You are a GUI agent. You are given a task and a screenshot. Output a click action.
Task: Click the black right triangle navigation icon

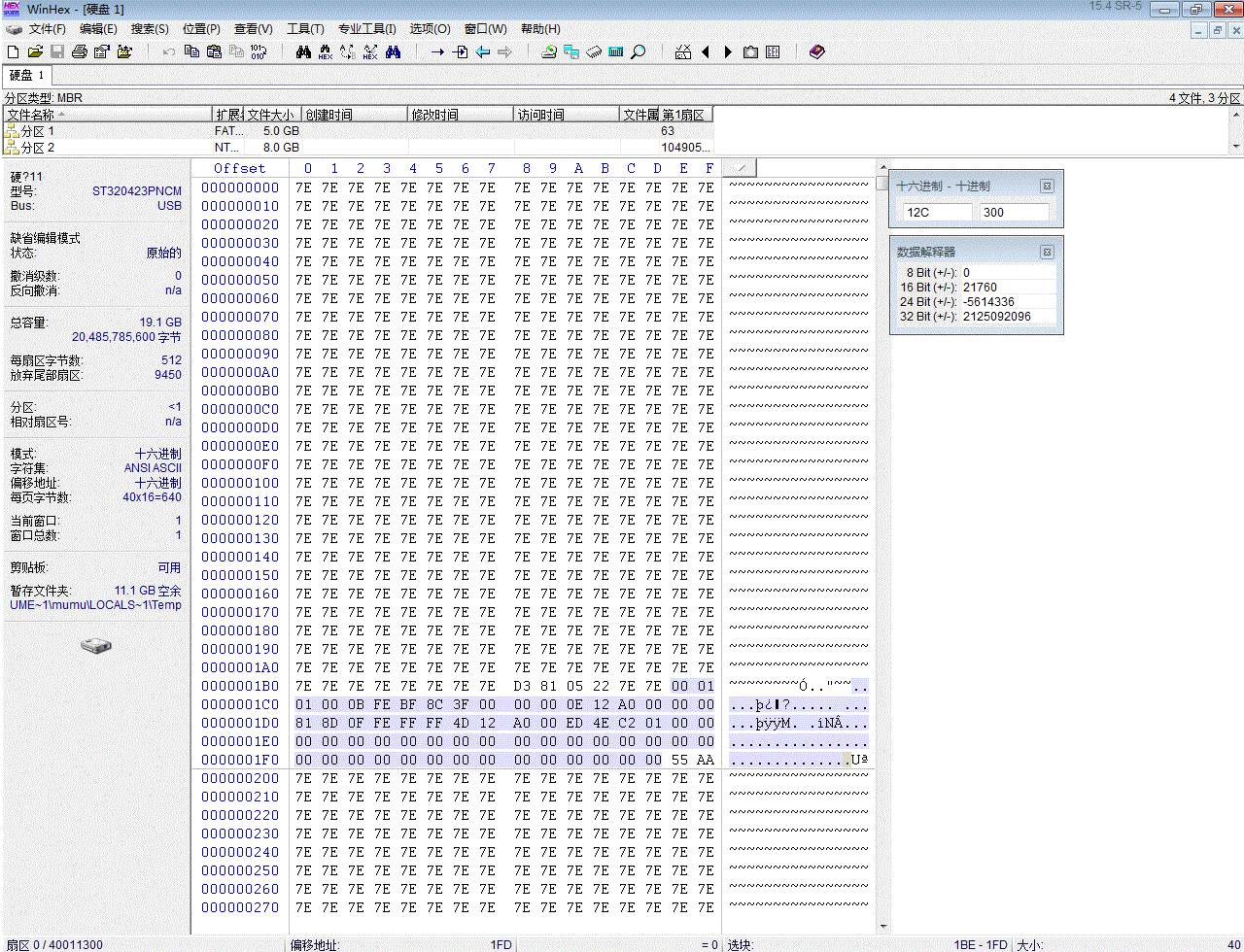click(x=728, y=51)
